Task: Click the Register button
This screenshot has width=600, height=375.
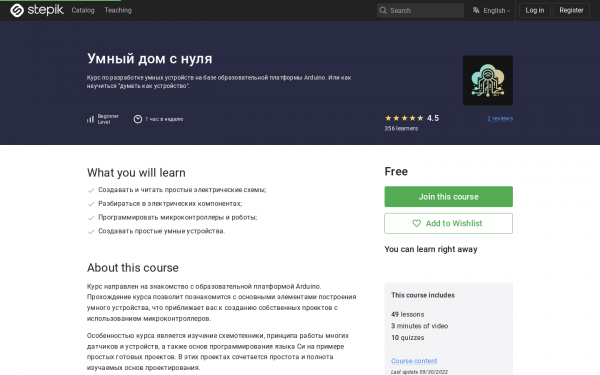Action: (x=571, y=10)
